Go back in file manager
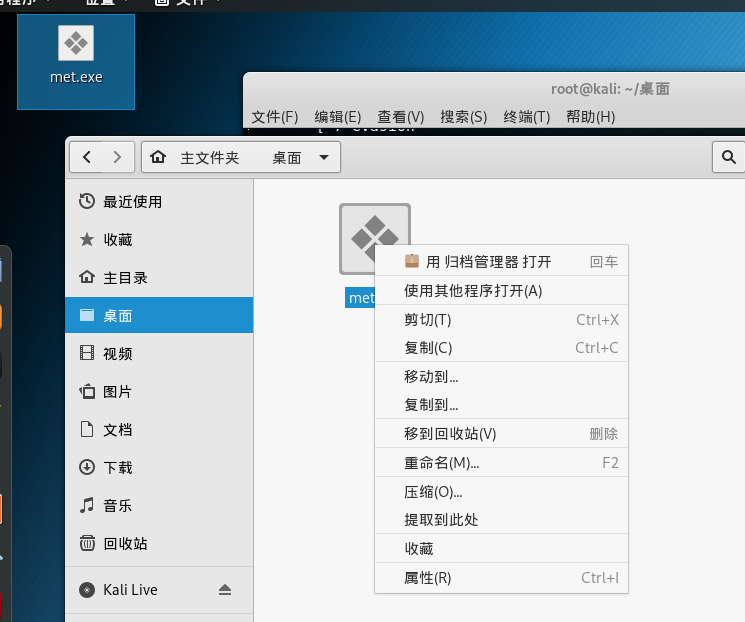Screen dimensions: 745x622 [x=86, y=157]
